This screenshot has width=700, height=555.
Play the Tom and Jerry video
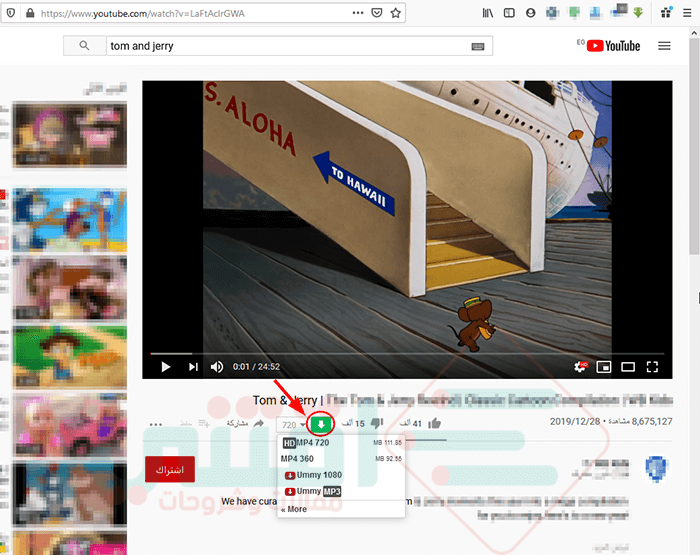[x=166, y=367]
